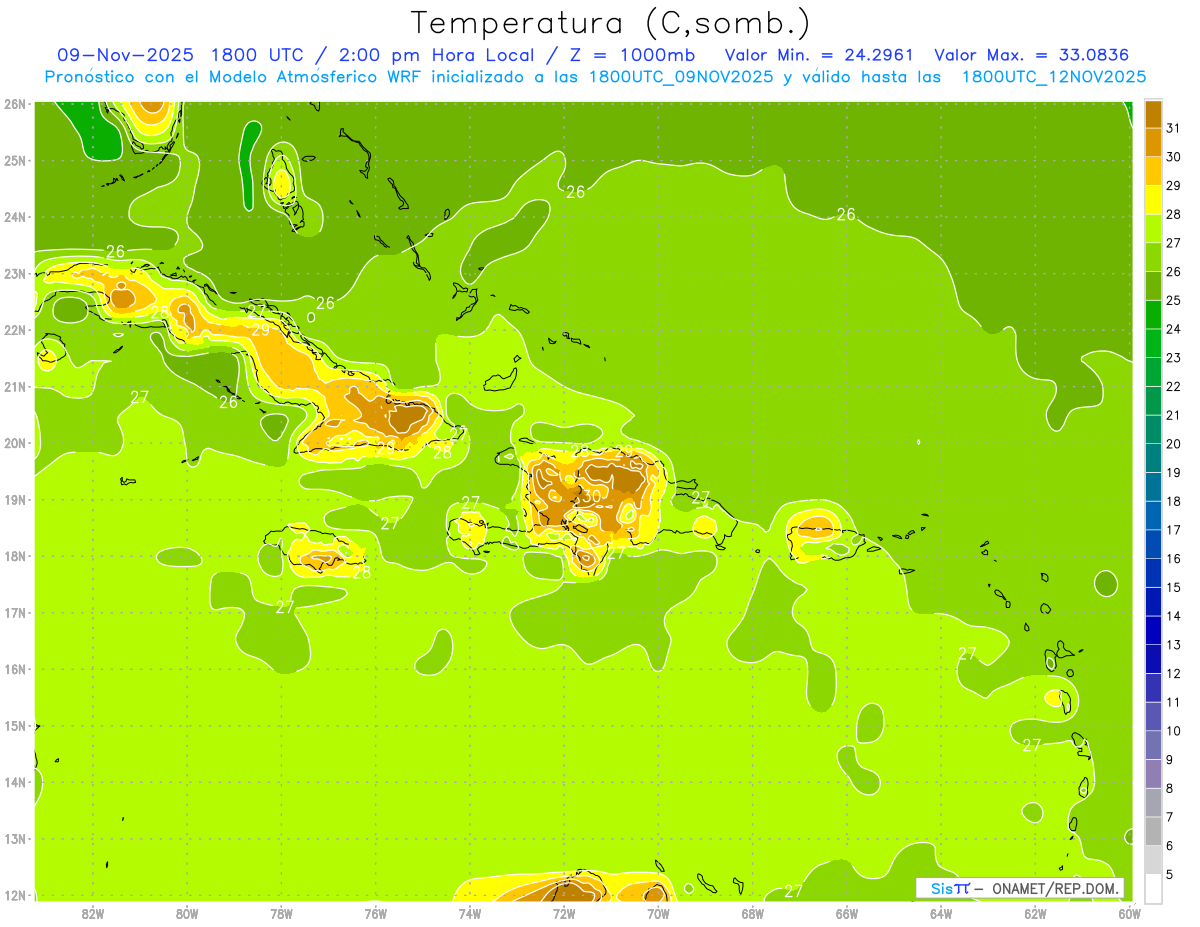Click the number 31 on the color scale
This screenshot has width=1200, height=927.
click(1173, 128)
